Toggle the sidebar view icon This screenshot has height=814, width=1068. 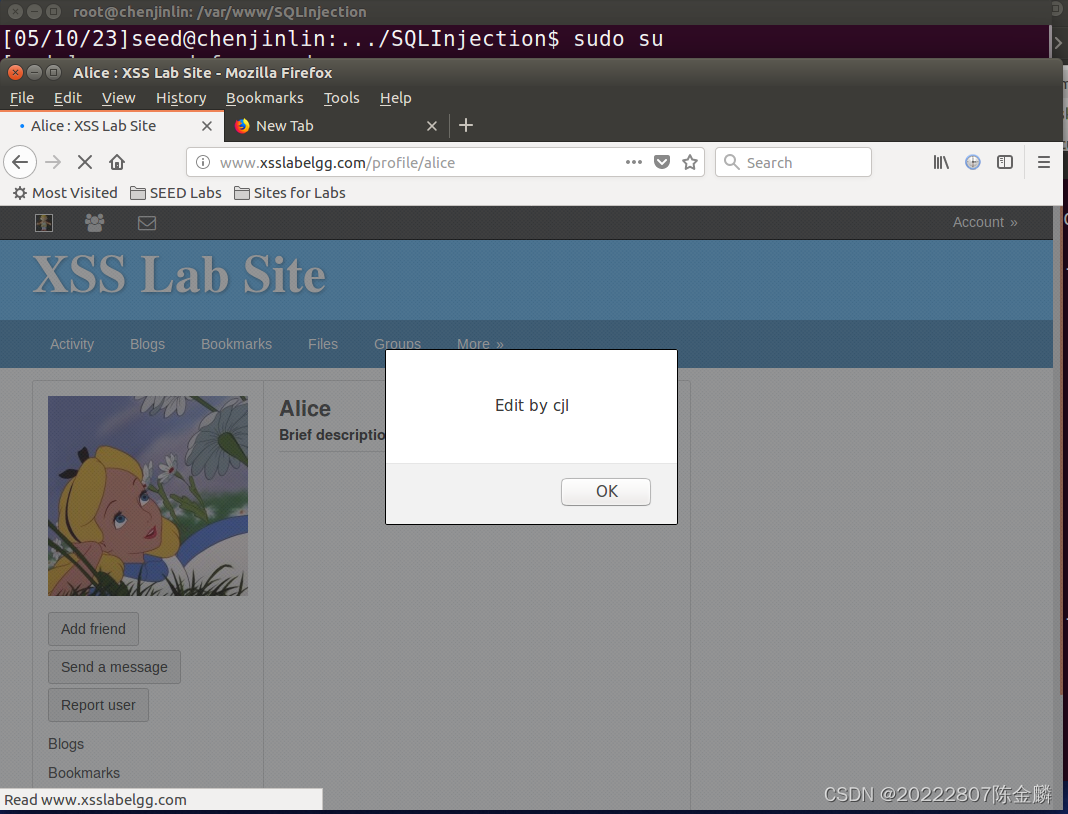point(1005,162)
